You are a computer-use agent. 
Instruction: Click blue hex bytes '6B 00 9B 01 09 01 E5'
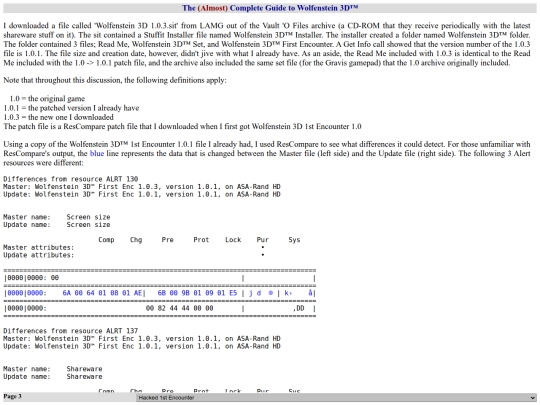click(197, 293)
